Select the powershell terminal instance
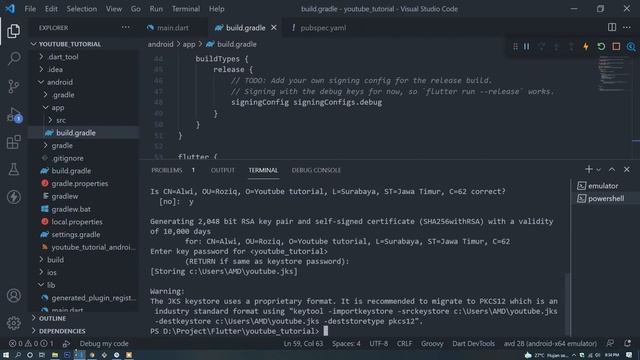The height and width of the screenshot is (360, 640). [605, 198]
